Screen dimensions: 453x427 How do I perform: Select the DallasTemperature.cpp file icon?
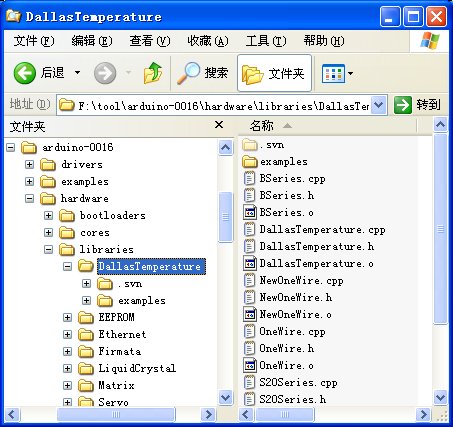249,229
